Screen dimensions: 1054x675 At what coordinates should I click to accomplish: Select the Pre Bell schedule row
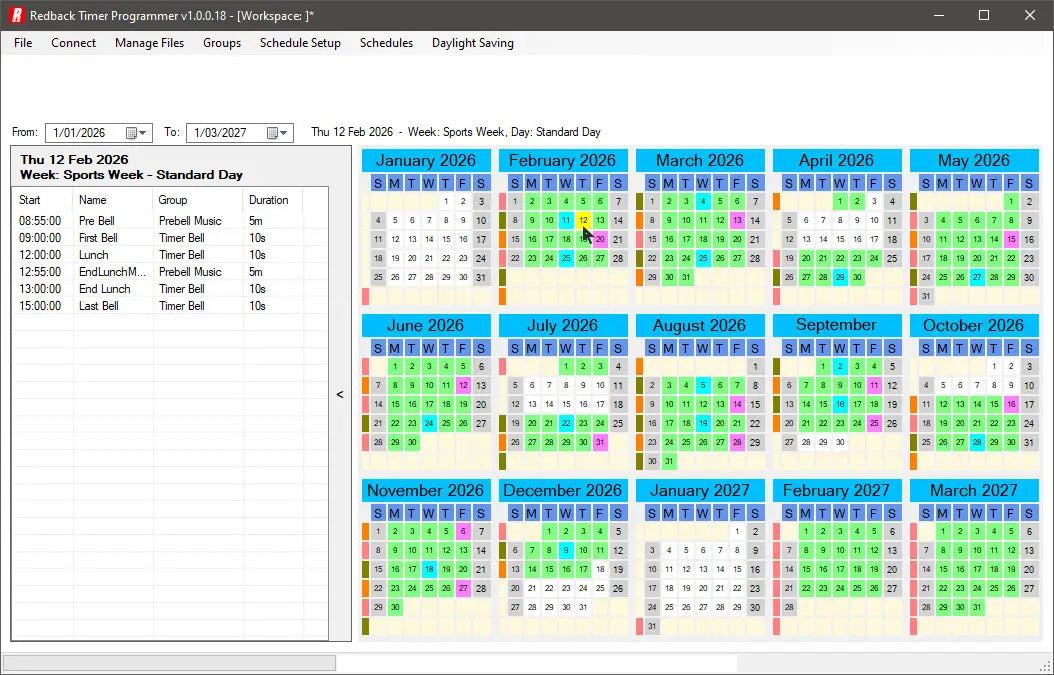[170, 221]
